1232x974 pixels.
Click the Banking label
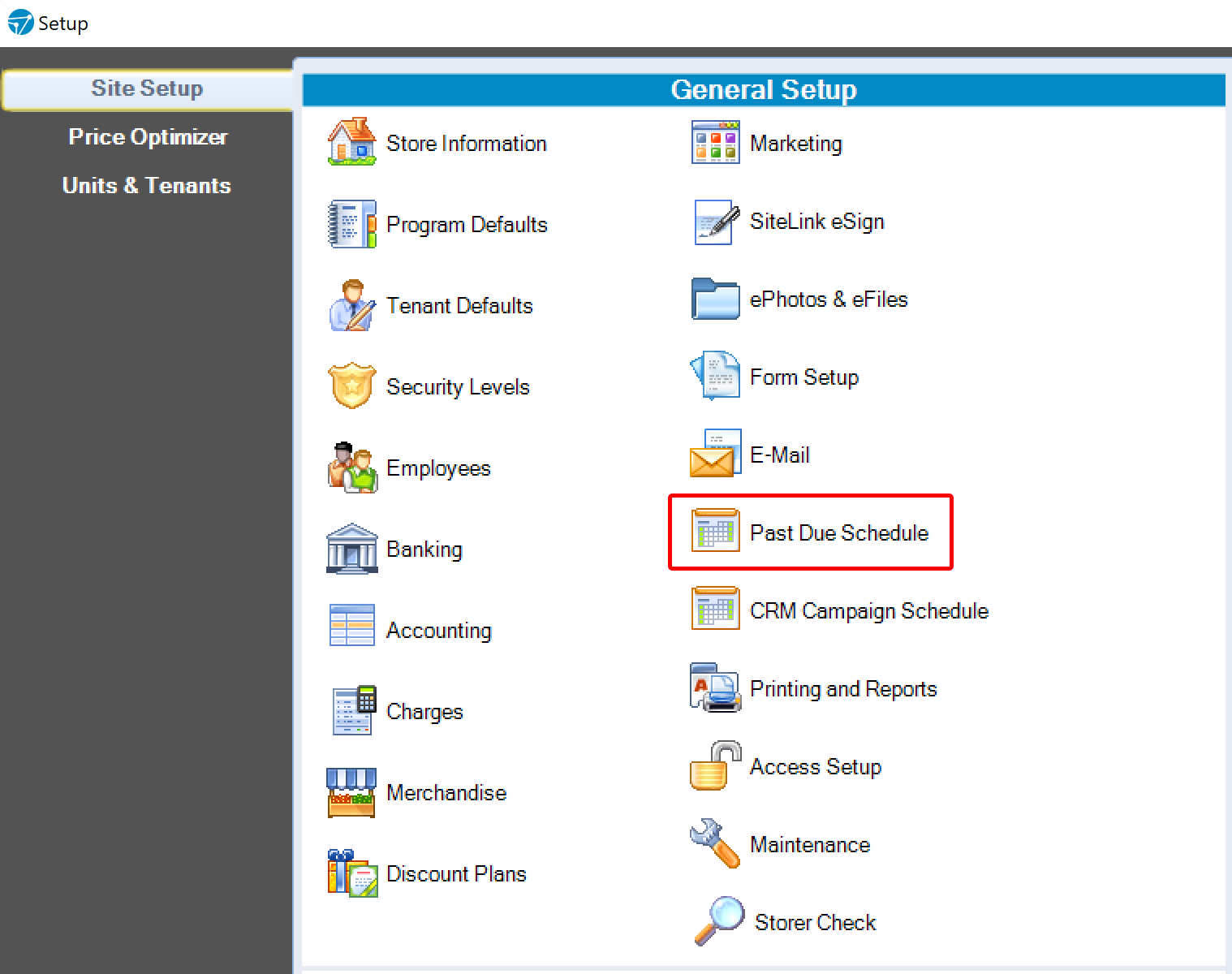[x=424, y=549]
